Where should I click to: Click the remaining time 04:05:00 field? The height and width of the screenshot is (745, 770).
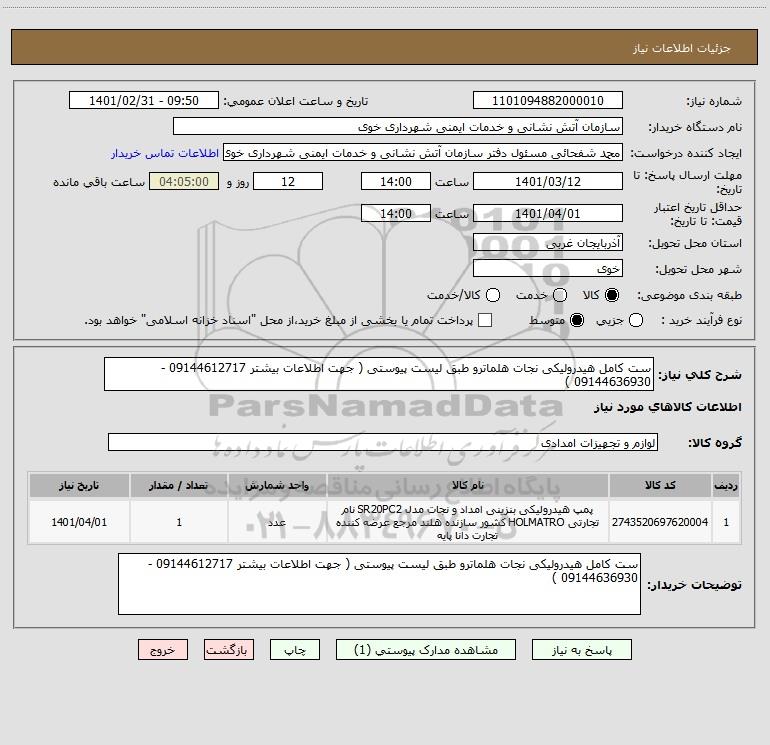pos(184,181)
